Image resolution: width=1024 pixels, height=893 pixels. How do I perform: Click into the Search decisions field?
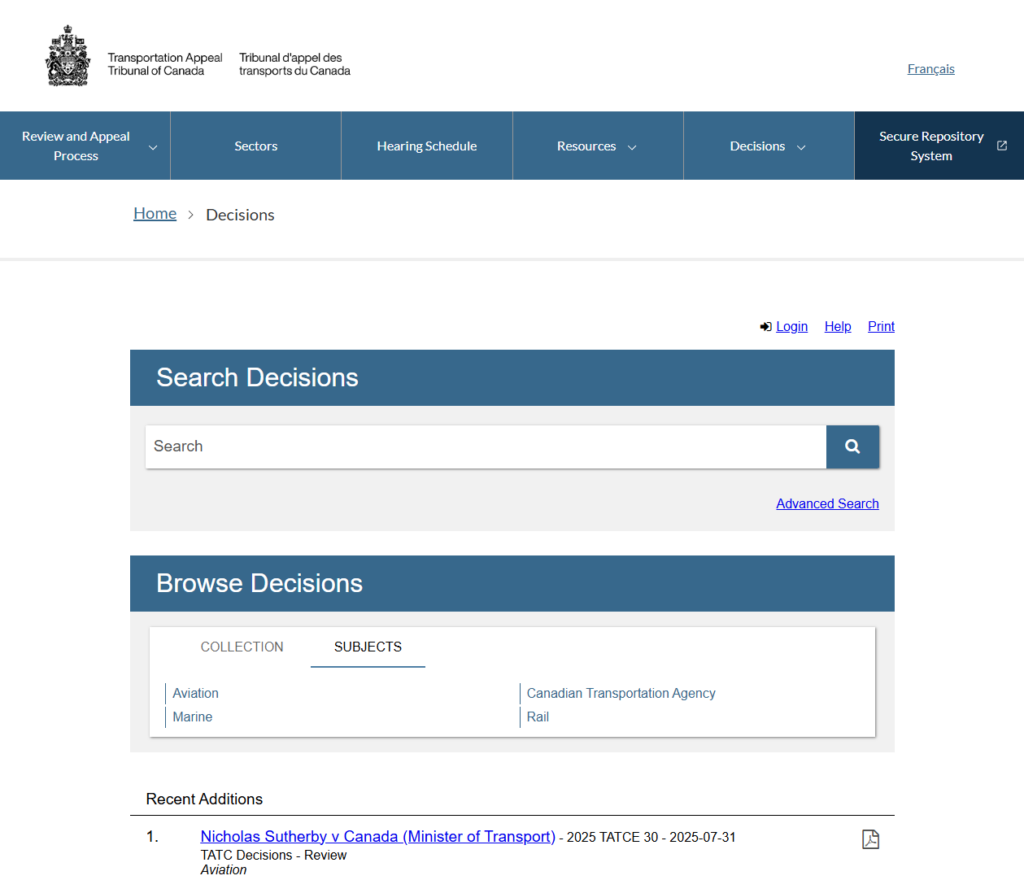[485, 447]
